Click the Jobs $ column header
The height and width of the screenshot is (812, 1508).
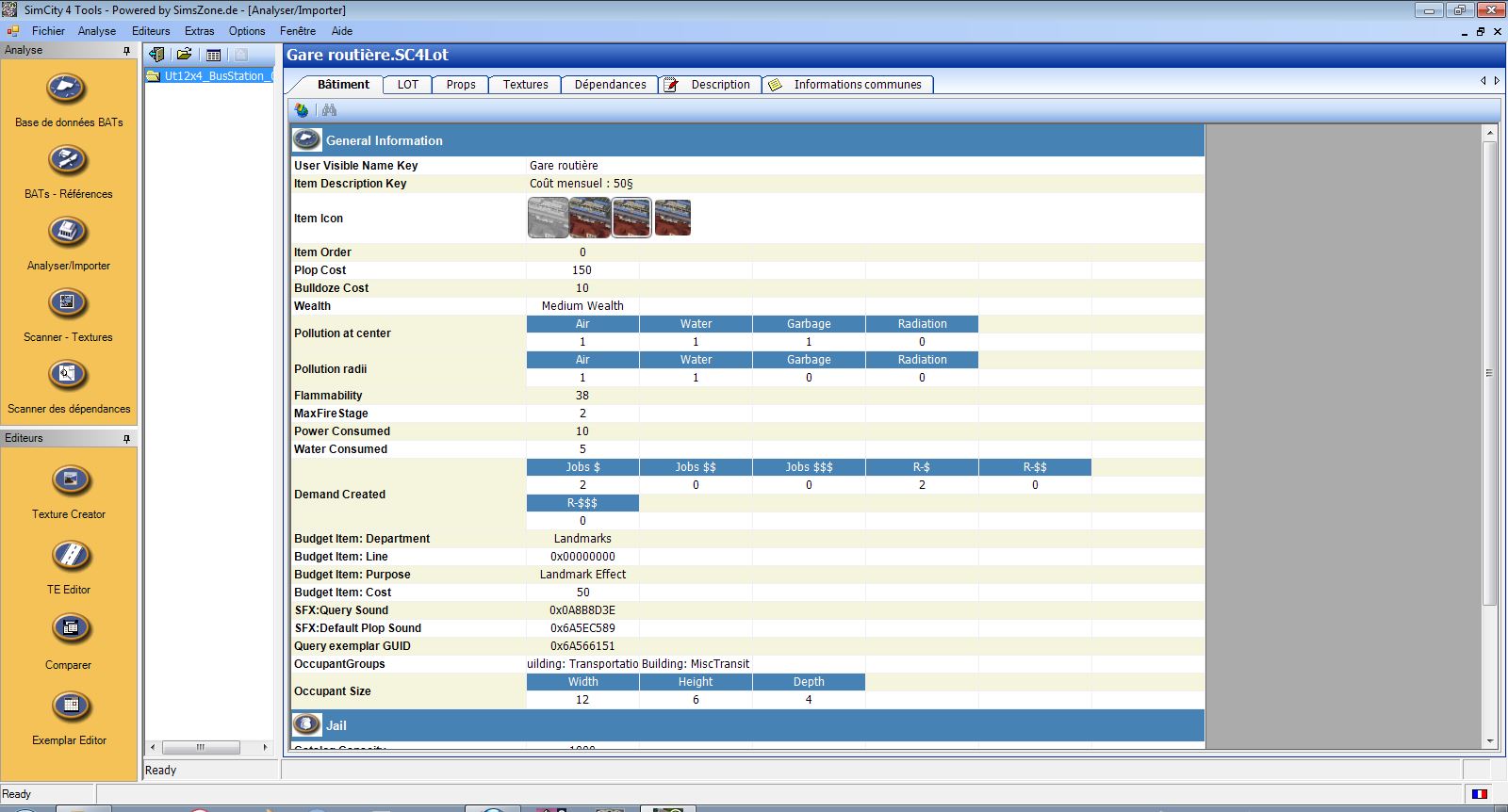pos(582,467)
